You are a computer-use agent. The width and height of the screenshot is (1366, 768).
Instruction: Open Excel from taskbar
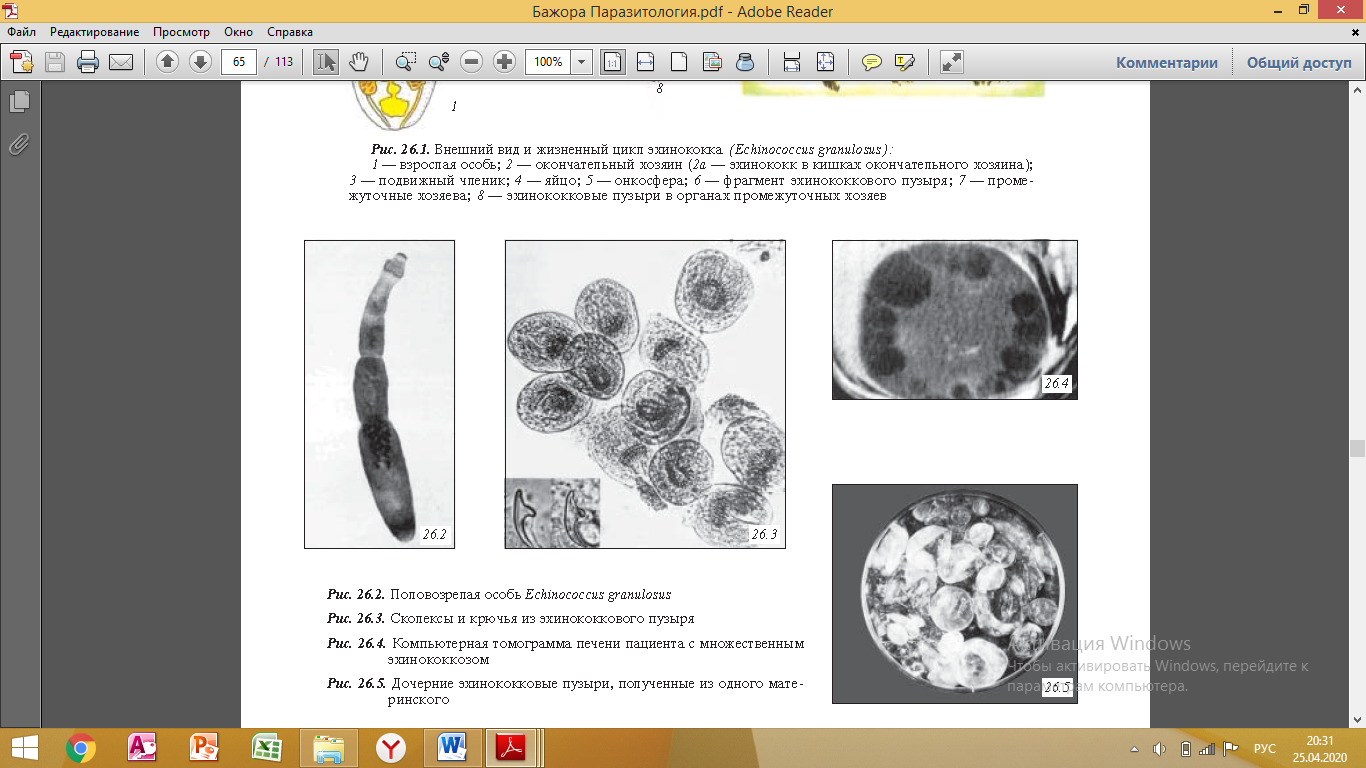pos(266,747)
